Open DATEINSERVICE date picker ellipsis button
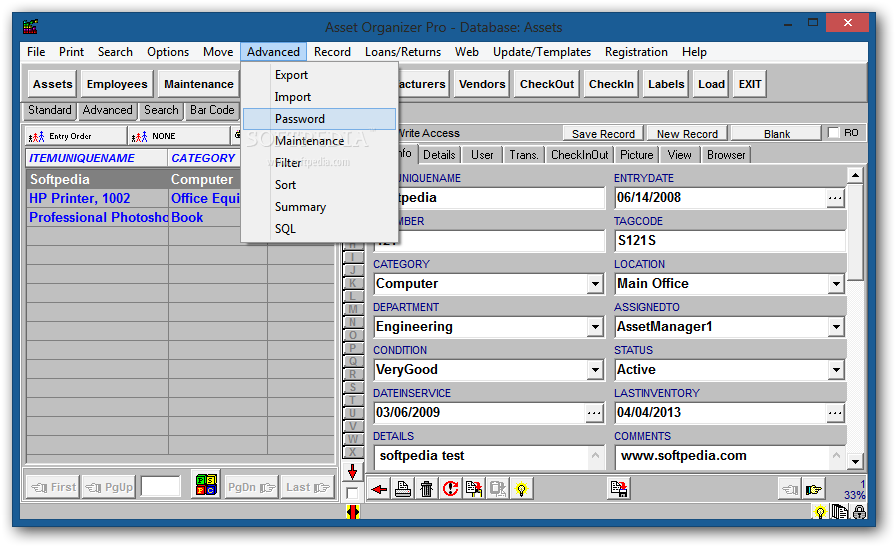Viewport: 896px width, 547px height. pyautogui.click(x=594, y=413)
